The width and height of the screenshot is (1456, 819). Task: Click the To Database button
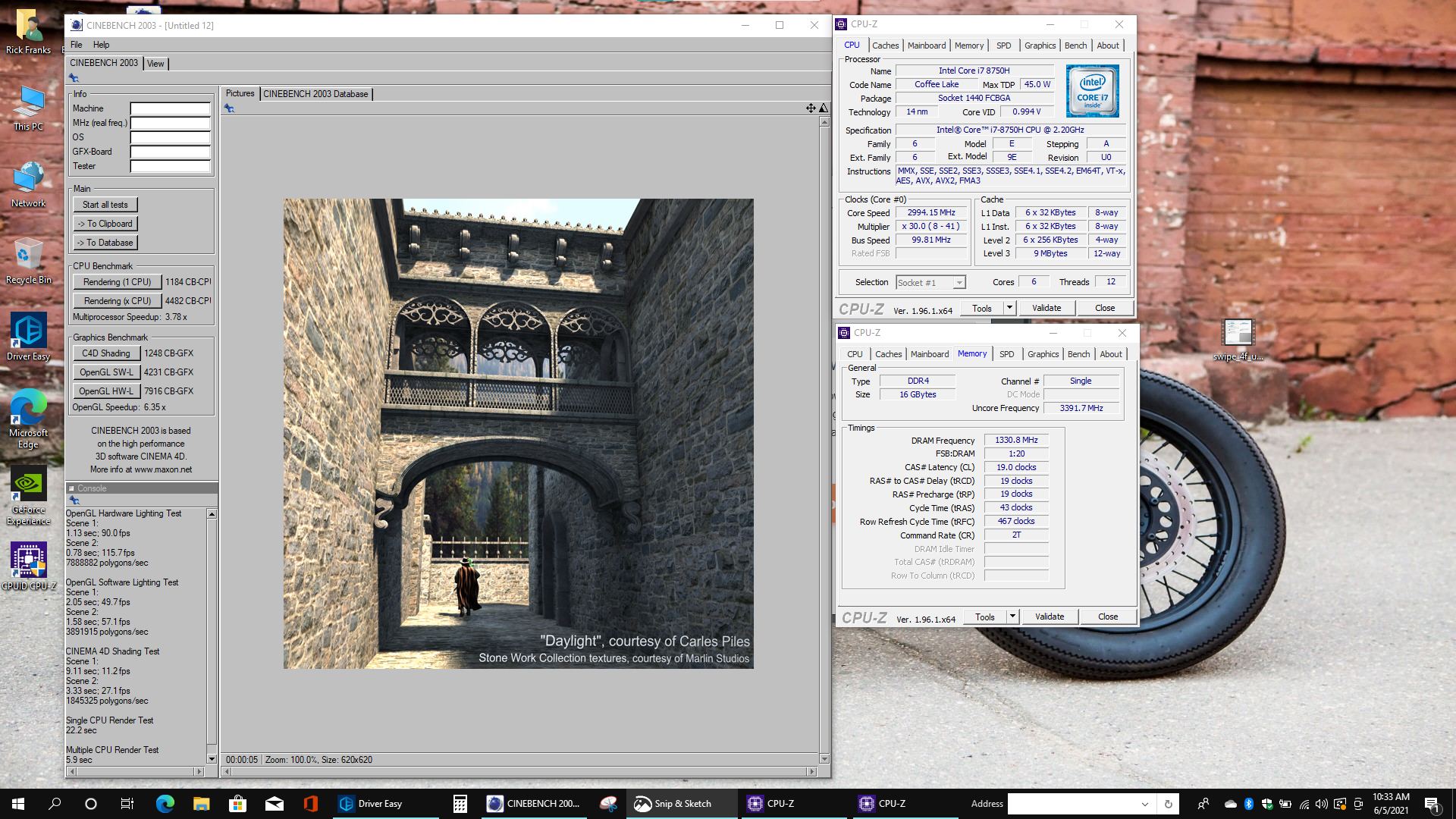[x=105, y=243]
